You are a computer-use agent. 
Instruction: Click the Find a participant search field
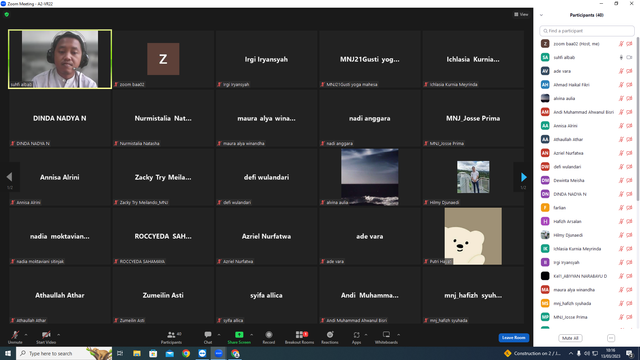coord(587,31)
